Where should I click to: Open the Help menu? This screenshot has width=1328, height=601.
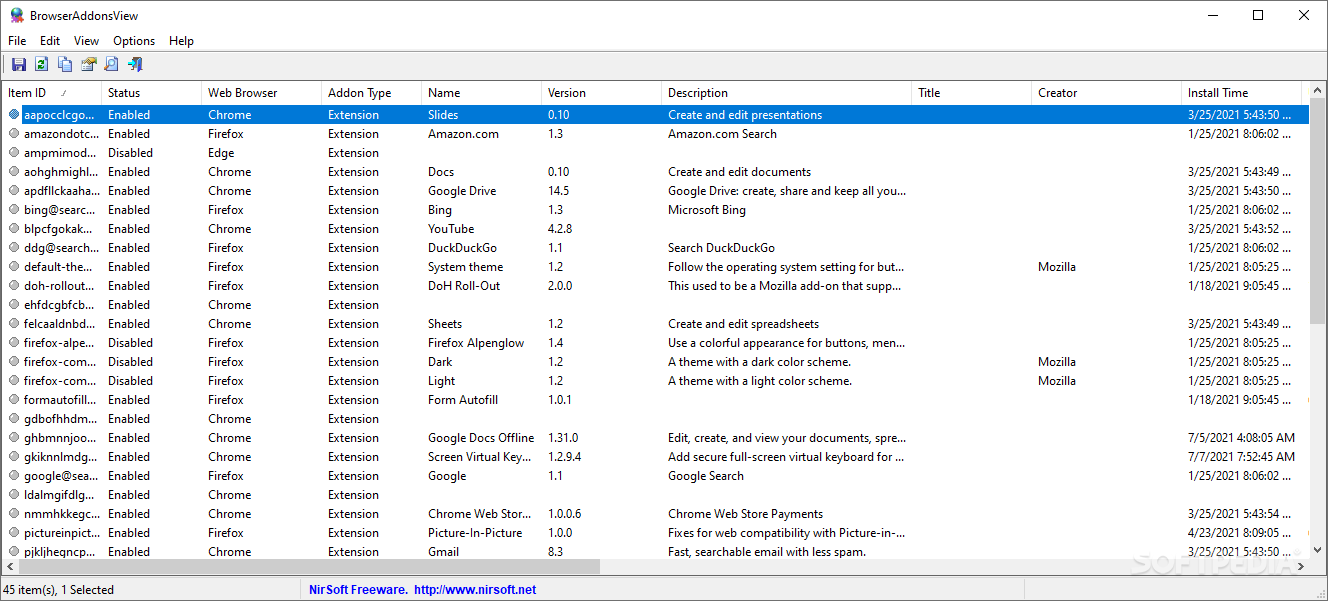pos(181,41)
